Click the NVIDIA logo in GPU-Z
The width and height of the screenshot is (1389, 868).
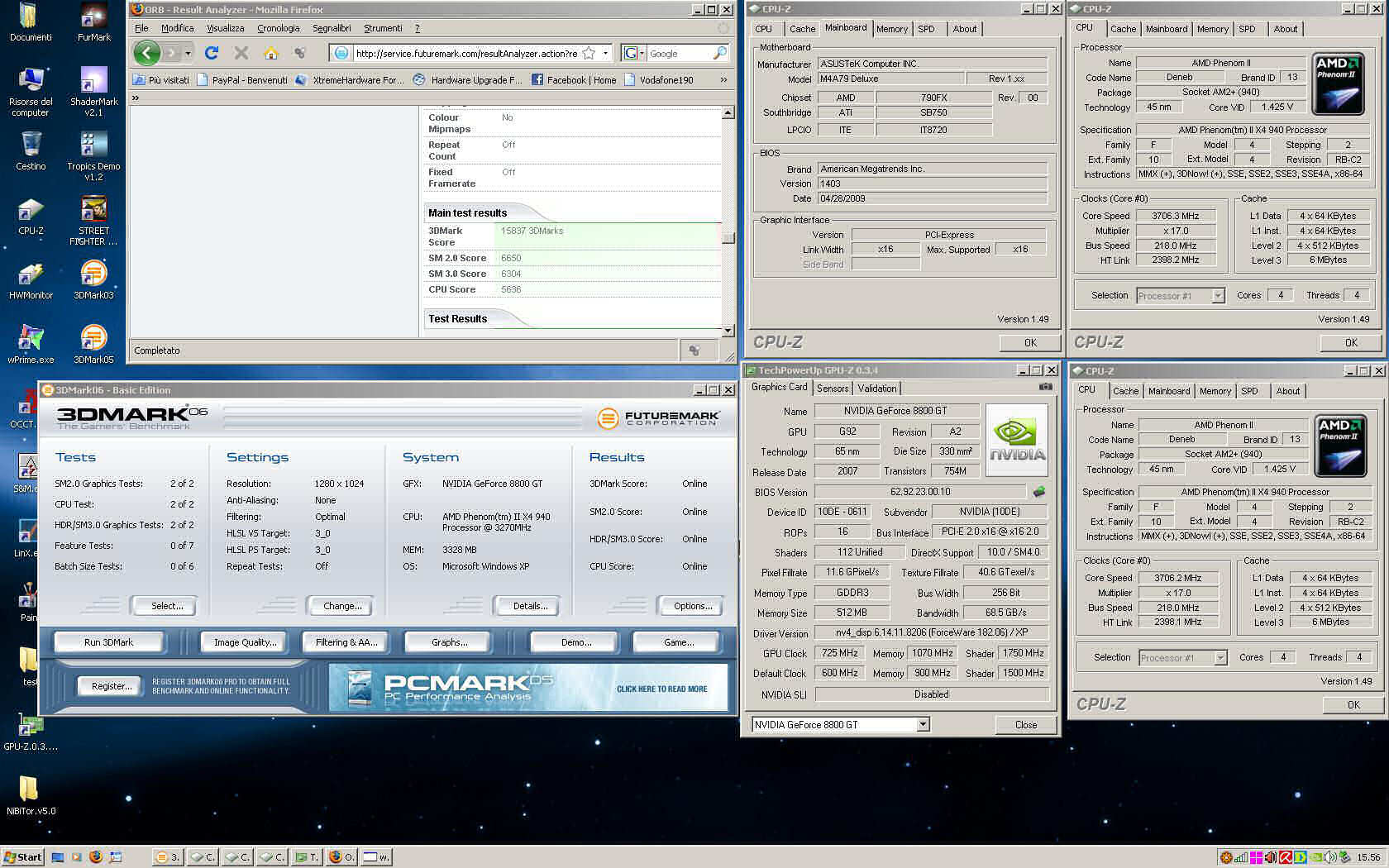1017,440
